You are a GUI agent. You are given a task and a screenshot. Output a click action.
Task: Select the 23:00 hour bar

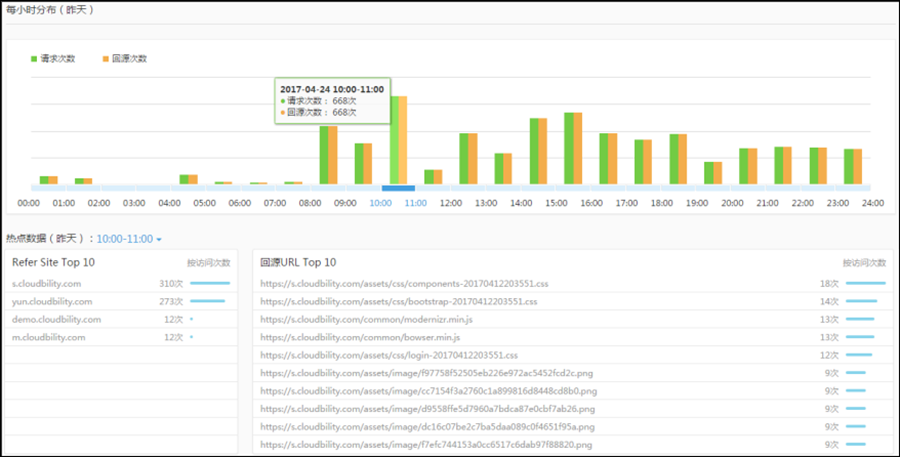pyautogui.click(x=853, y=166)
